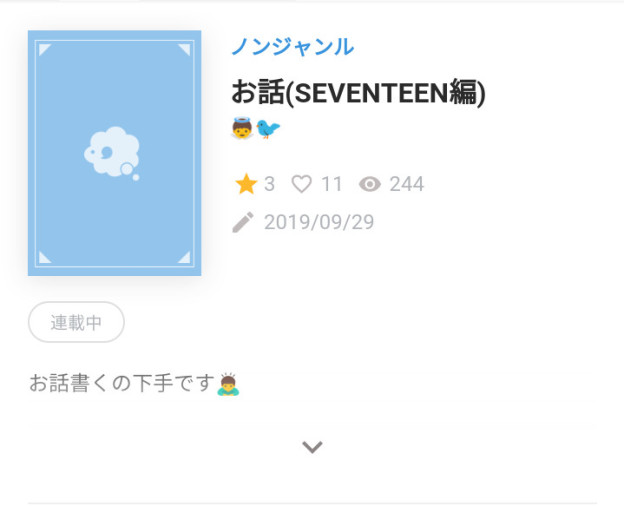Click the 連載中 status badge
This screenshot has height=506, width=624.
click(x=76, y=322)
